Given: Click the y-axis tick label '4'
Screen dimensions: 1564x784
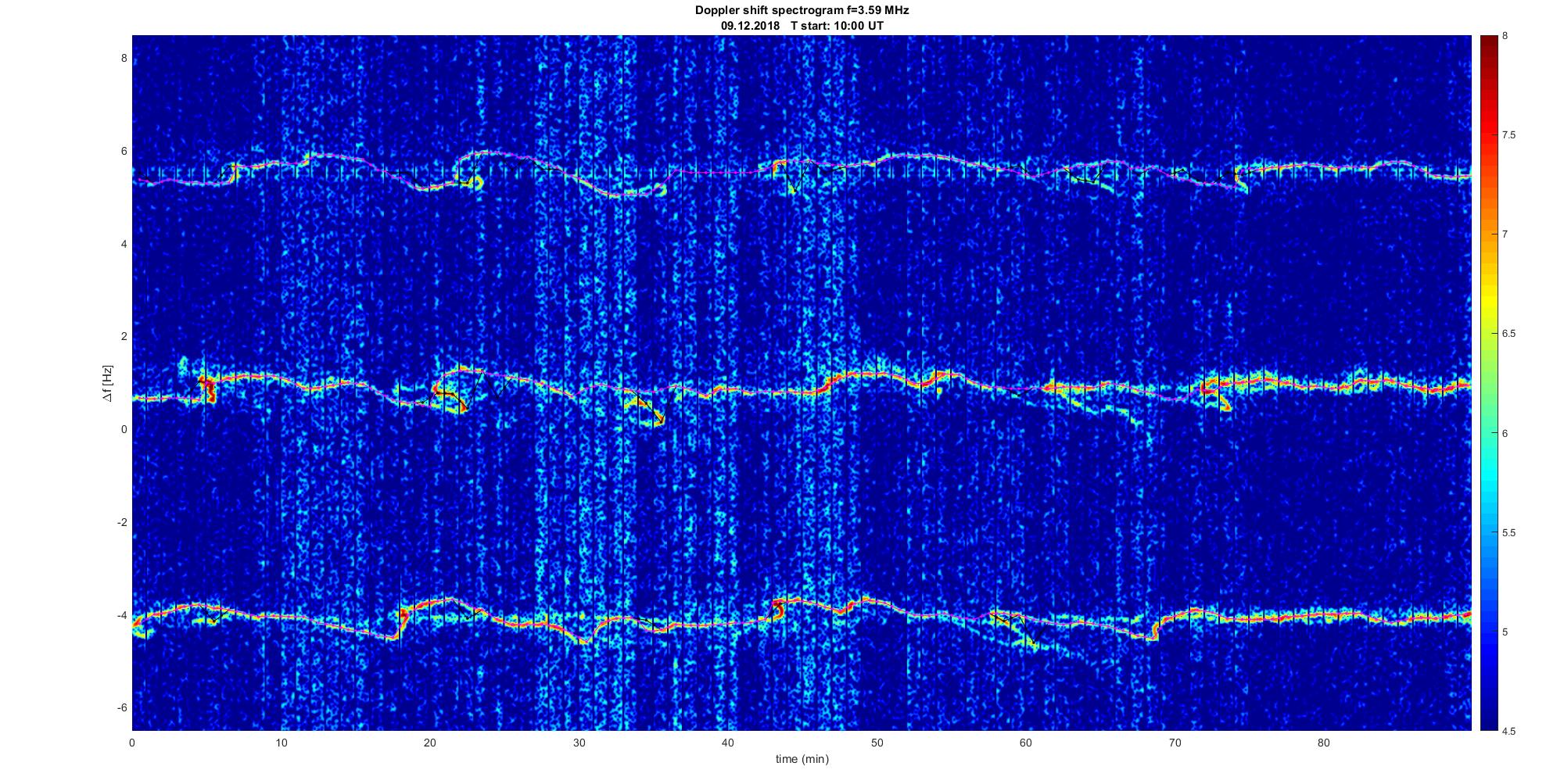Looking at the screenshot, I should 124,244.
